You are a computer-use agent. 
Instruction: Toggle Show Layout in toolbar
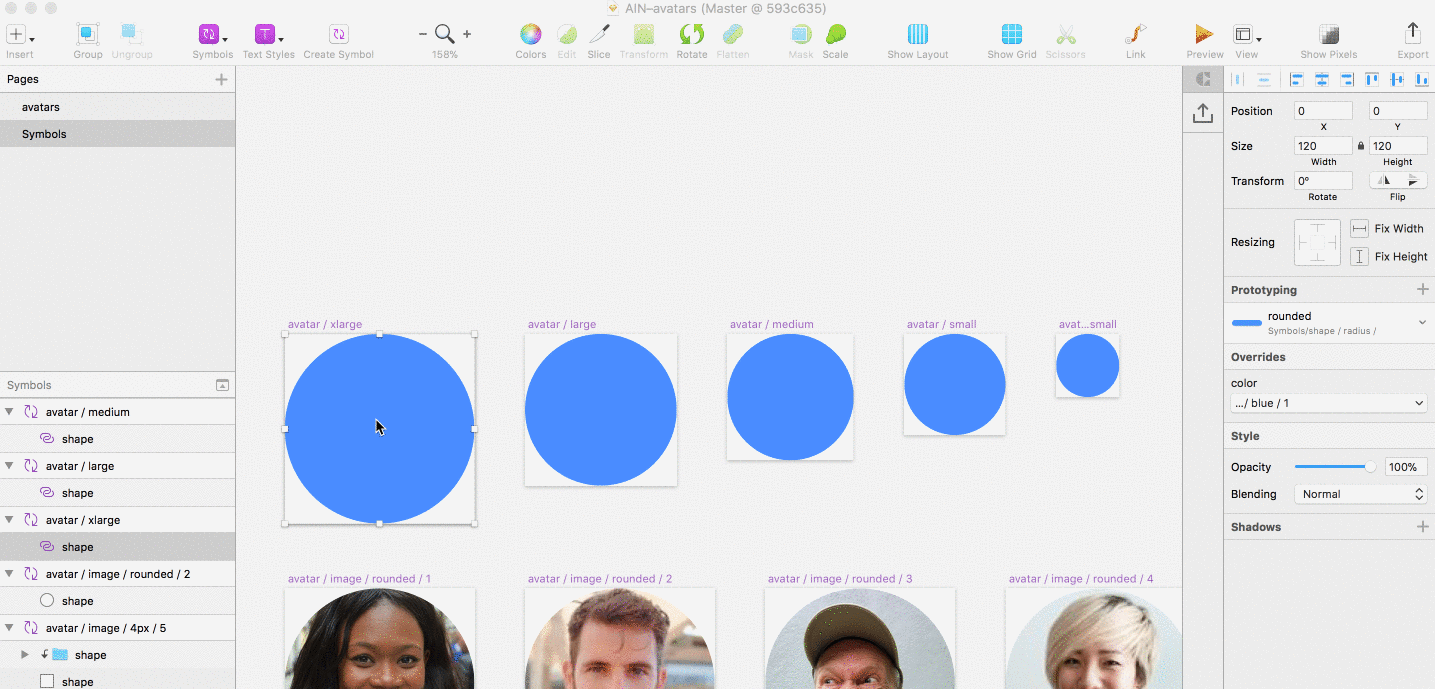click(x=917, y=35)
